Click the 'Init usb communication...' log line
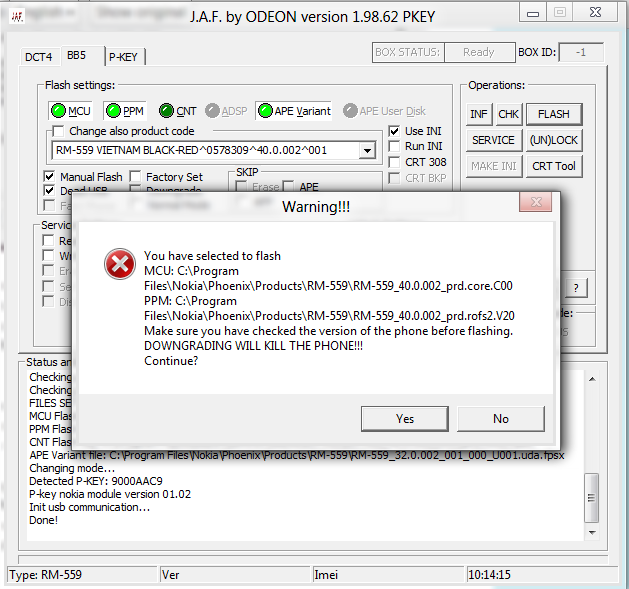629x589 pixels. [x=89, y=507]
